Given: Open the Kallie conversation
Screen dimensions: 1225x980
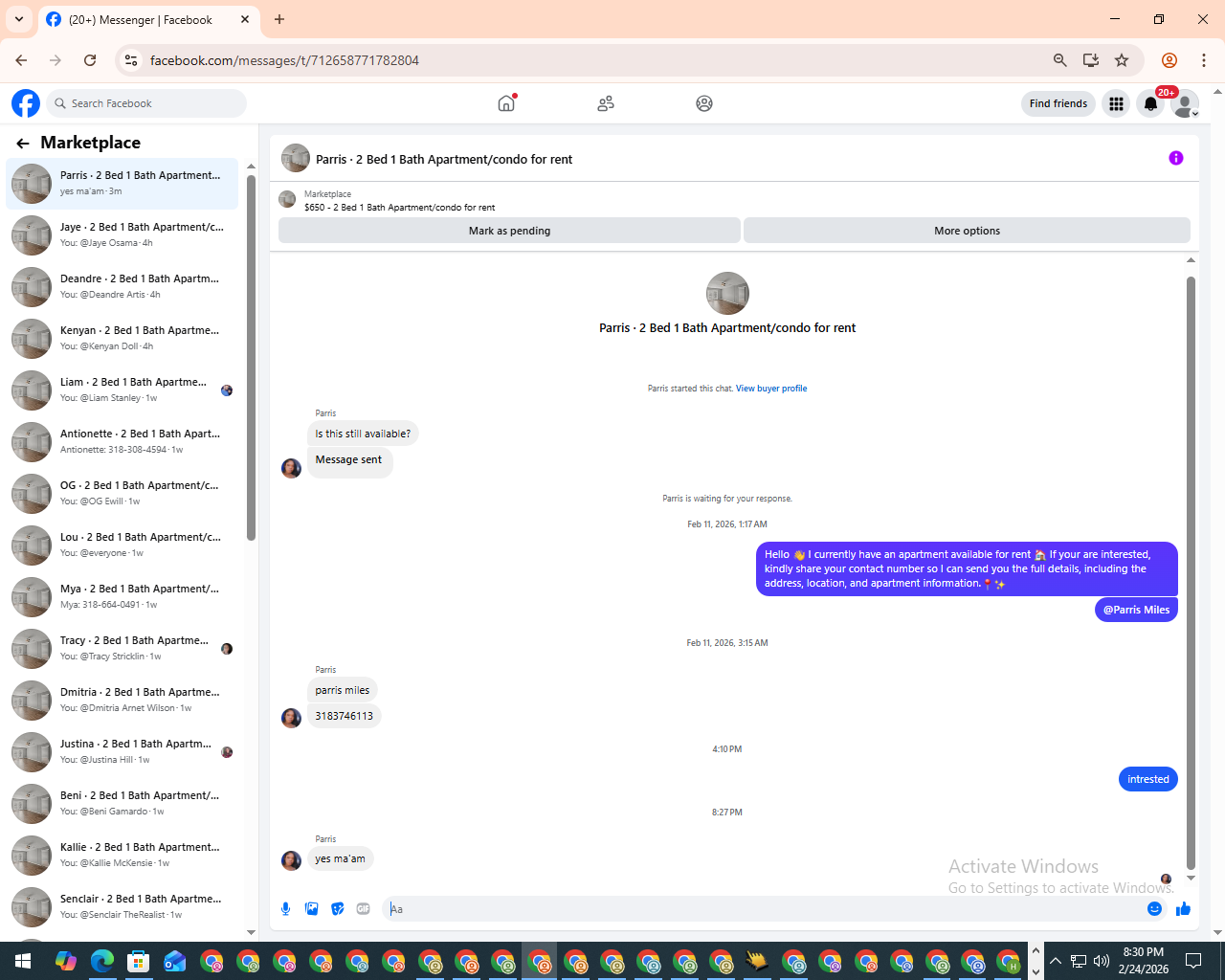Looking at the screenshot, I should pos(122,856).
